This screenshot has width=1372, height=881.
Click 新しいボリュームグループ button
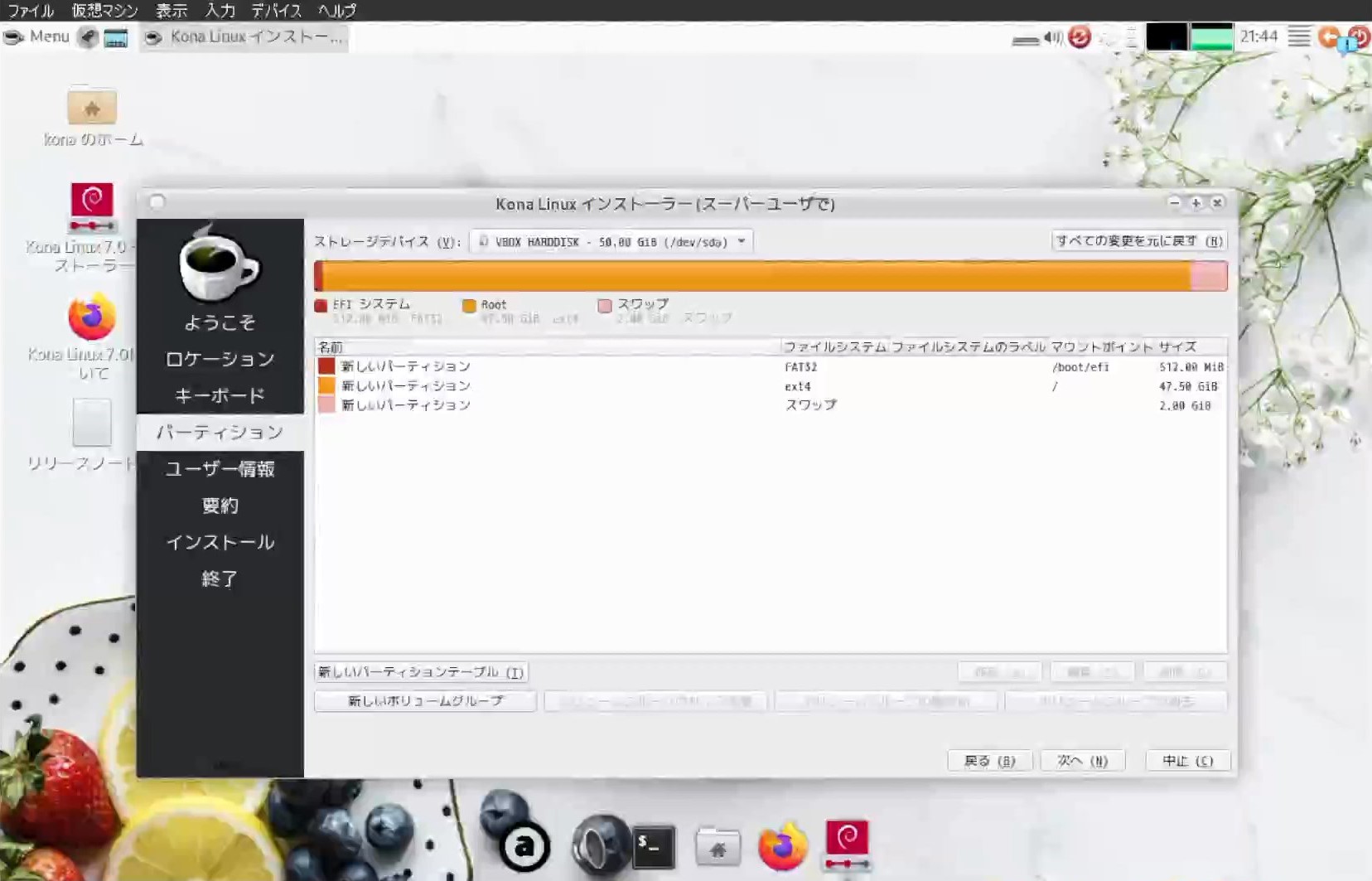424,700
